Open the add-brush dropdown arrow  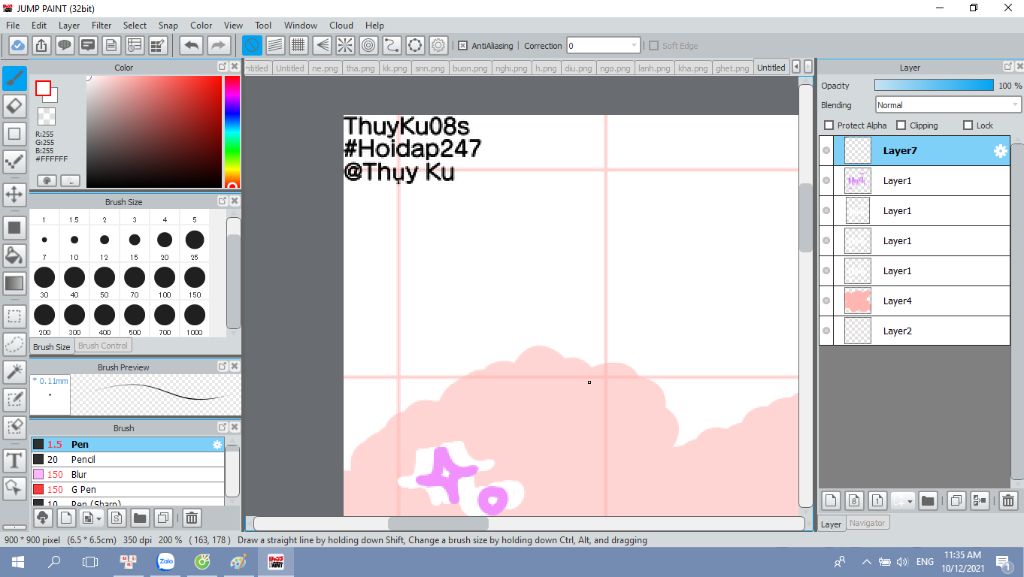[99, 518]
